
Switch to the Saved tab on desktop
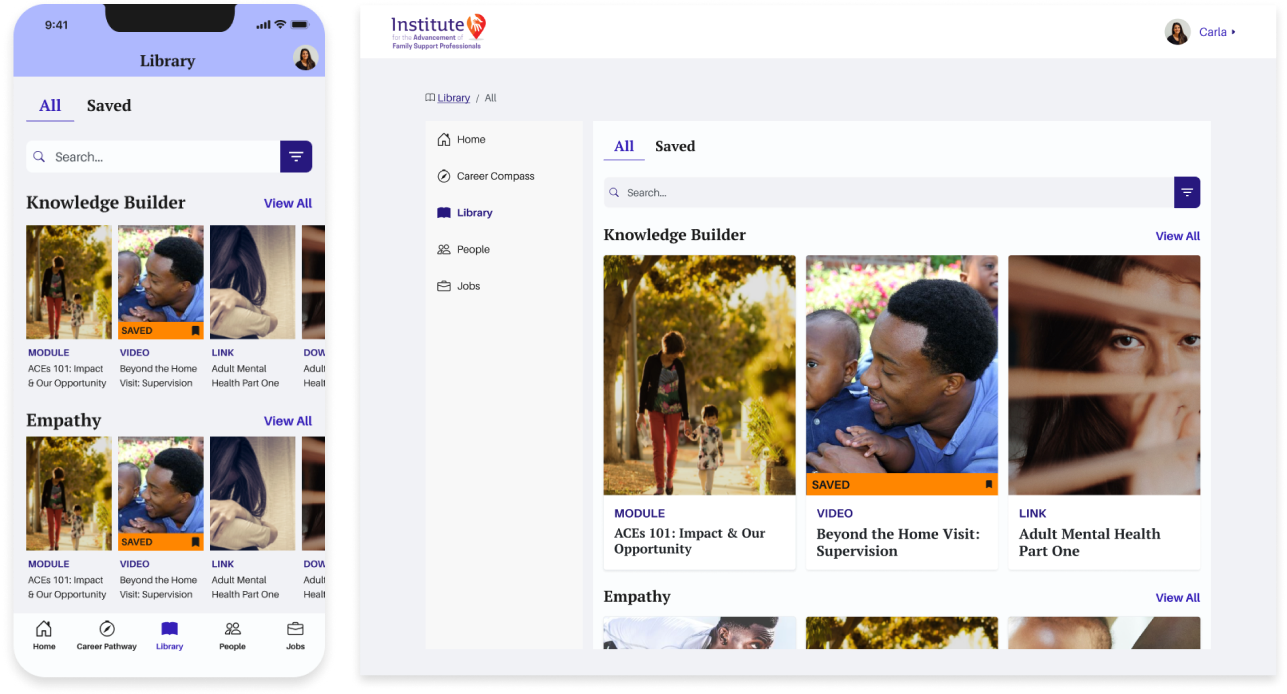pyautogui.click(x=675, y=146)
